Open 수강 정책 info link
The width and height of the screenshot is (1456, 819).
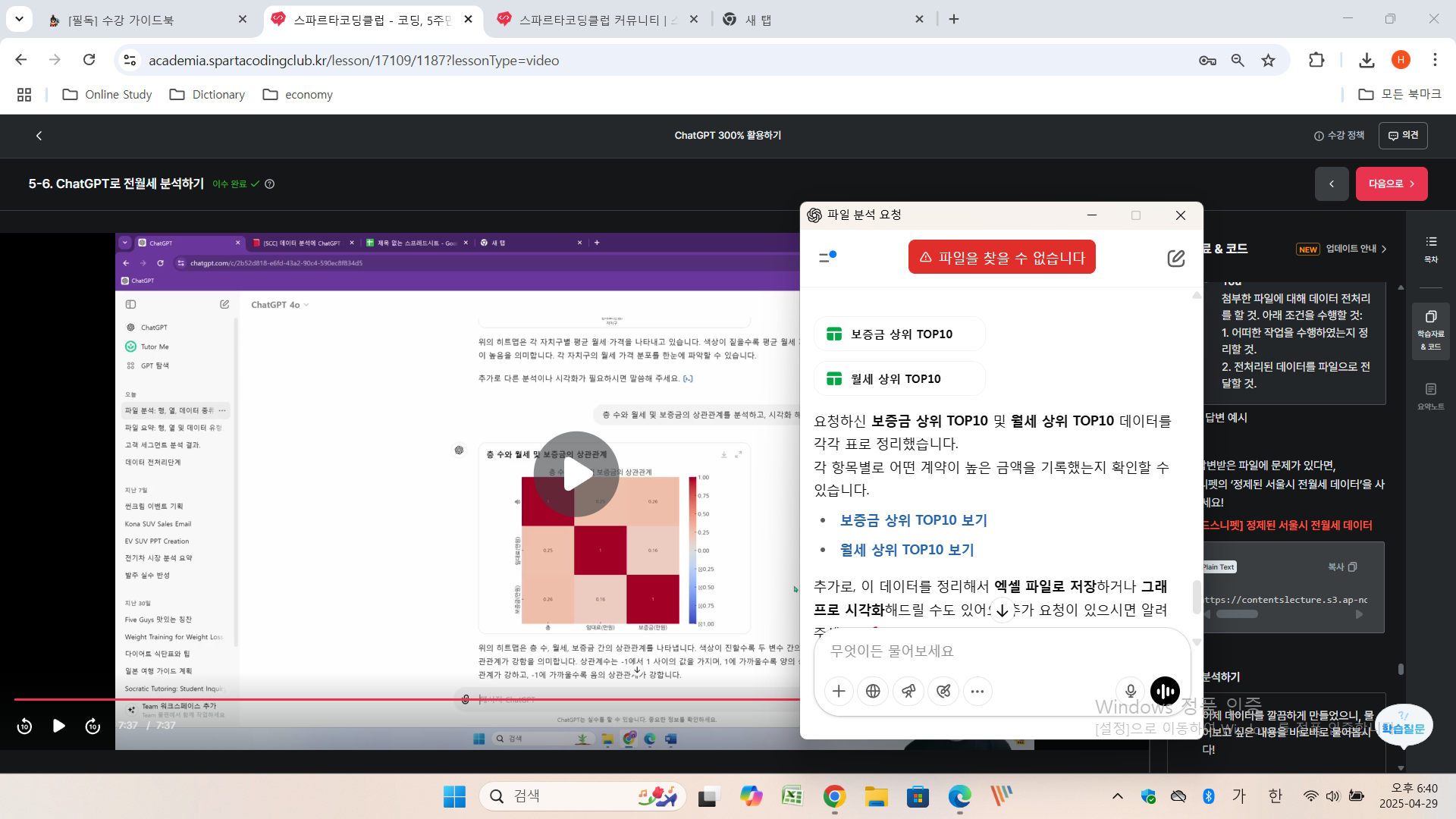click(x=1339, y=135)
